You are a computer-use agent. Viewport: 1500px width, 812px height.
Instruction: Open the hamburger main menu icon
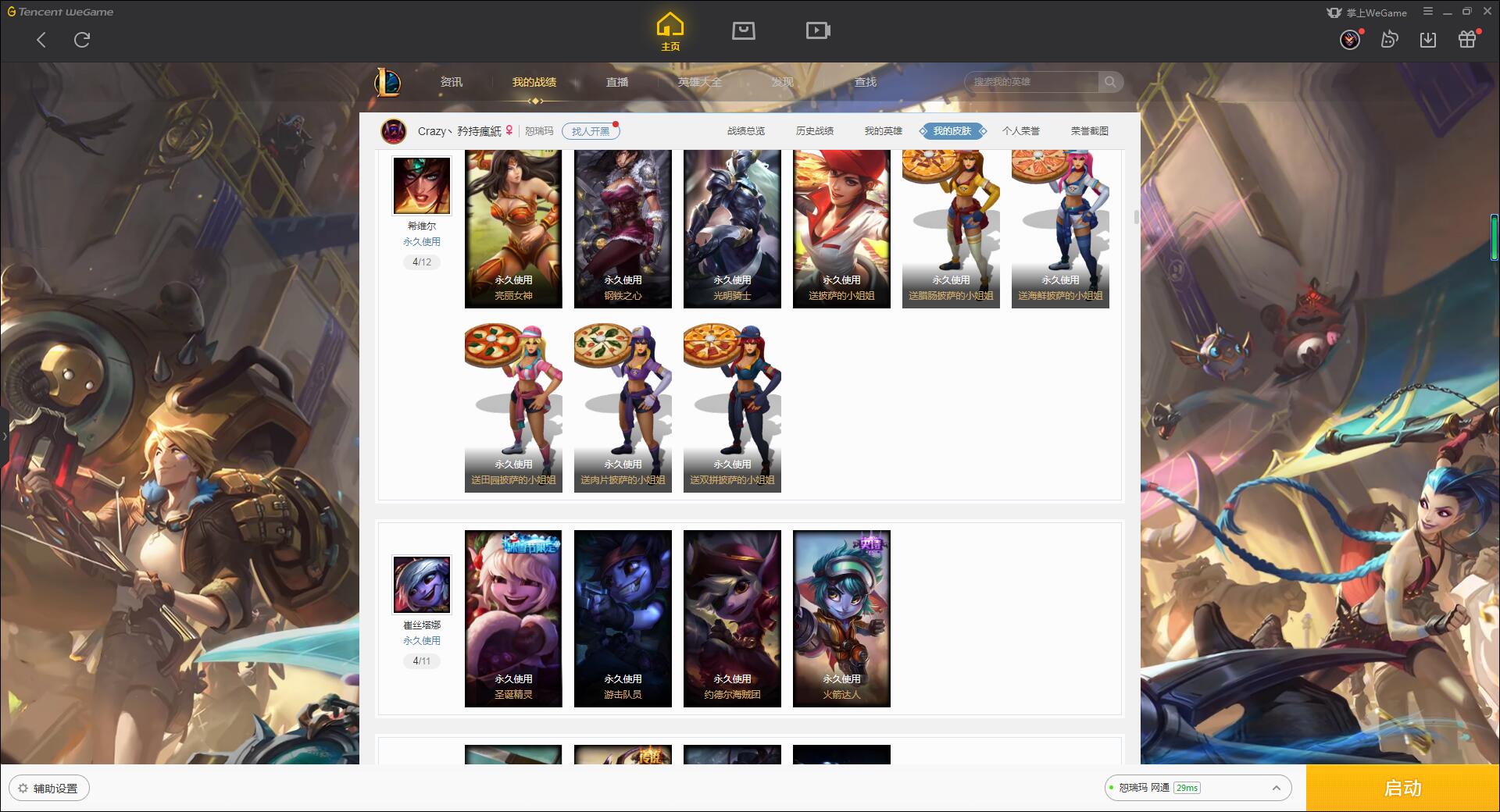pos(1427,12)
